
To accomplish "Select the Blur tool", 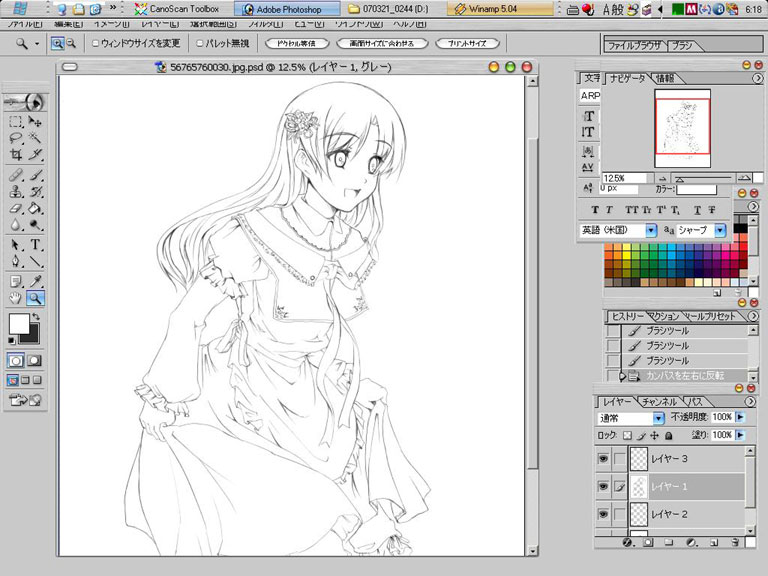I will pyautogui.click(x=16, y=225).
